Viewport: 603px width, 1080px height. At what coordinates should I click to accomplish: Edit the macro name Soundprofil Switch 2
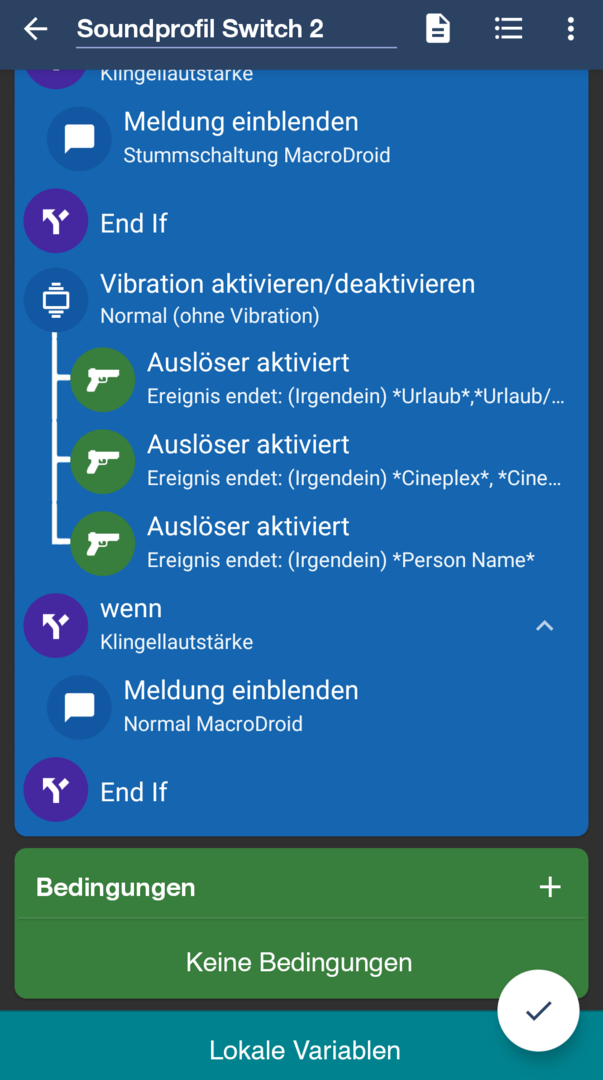tap(235, 29)
